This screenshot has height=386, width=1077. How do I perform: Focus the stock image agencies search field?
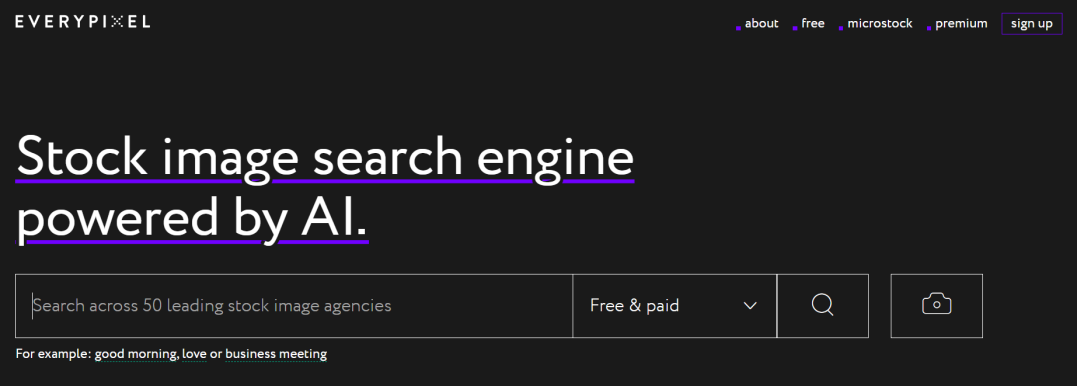tap(294, 306)
